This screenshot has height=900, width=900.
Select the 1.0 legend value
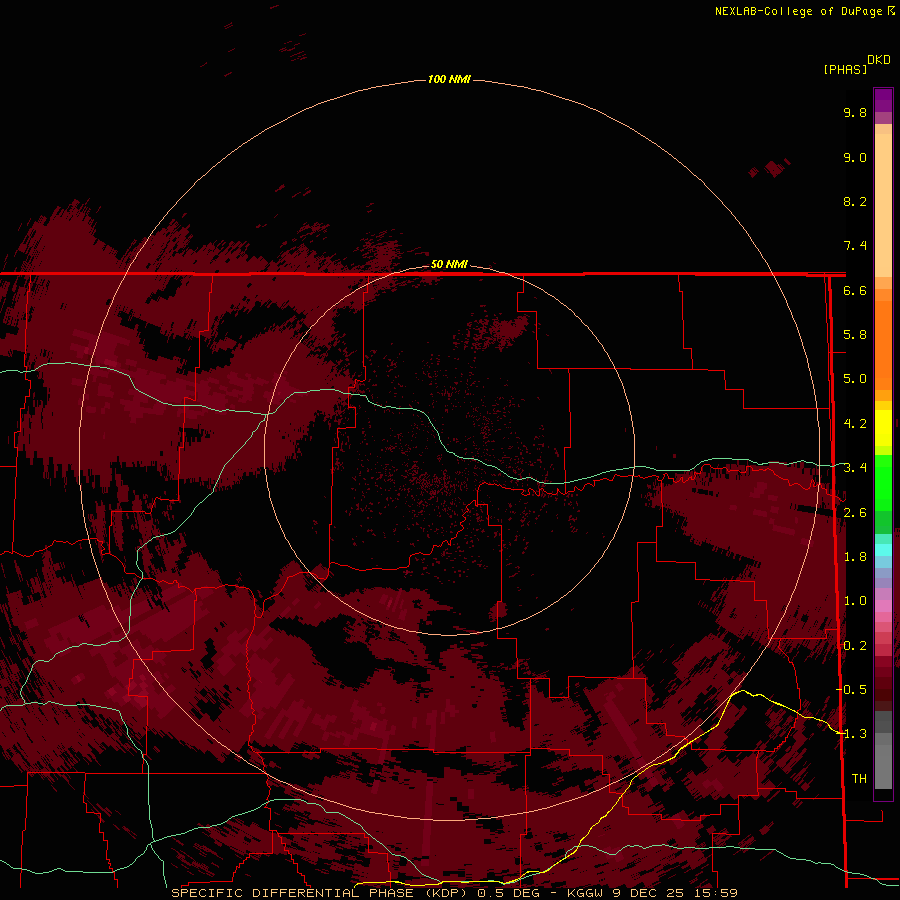855,601
